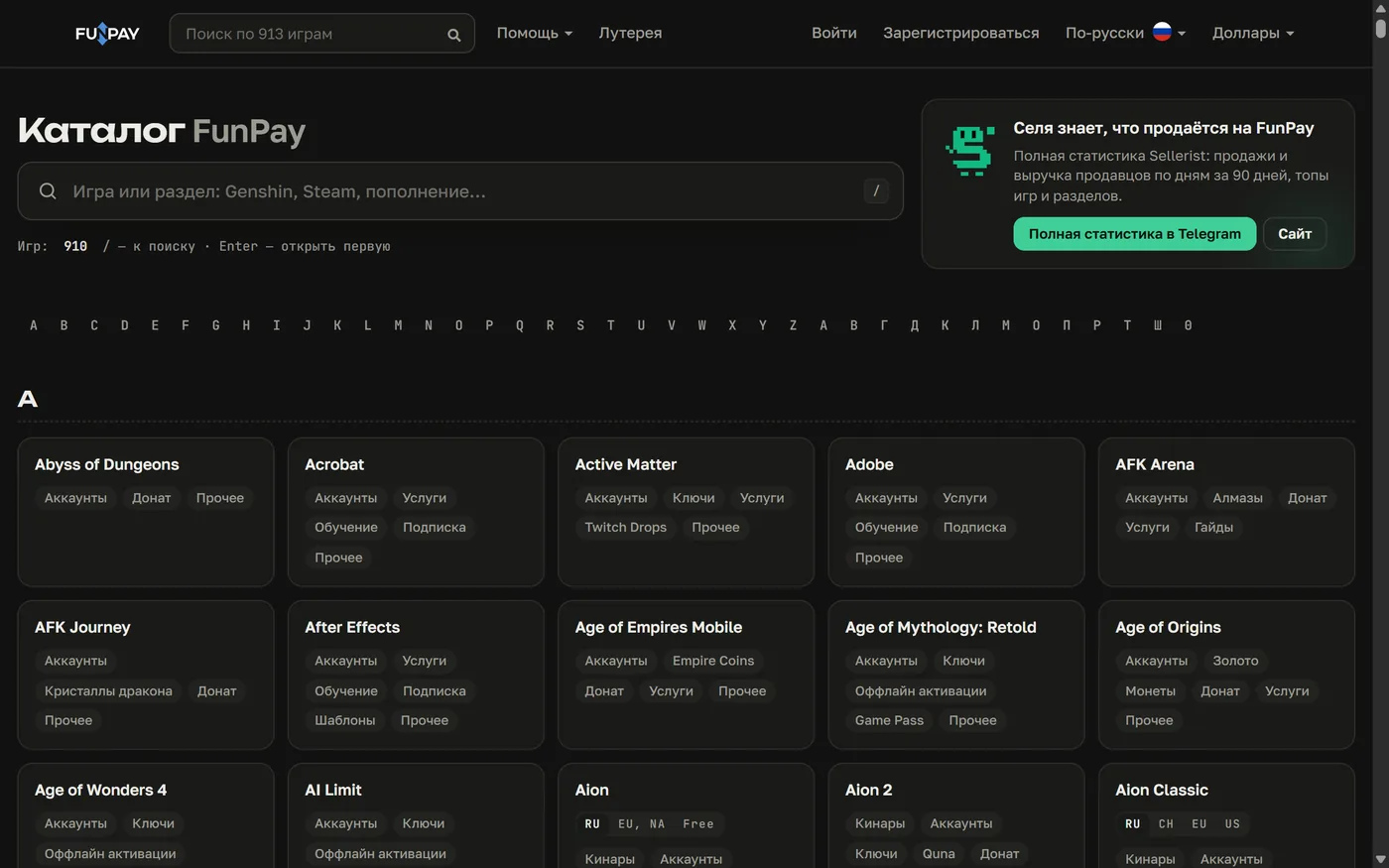This screenshot has width=1389, height=868.
Task: Click Зарегистрироваться in the header
Action: (x=961, y=33)
